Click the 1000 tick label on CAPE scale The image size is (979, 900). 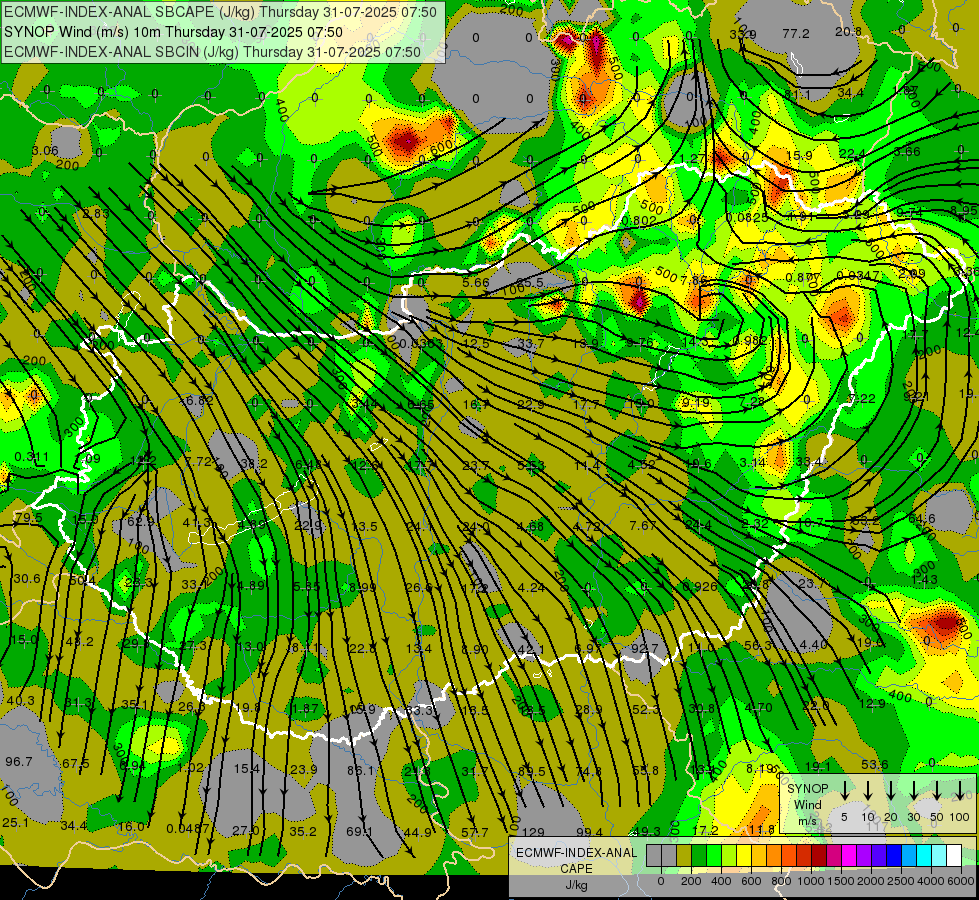(812, 881)
